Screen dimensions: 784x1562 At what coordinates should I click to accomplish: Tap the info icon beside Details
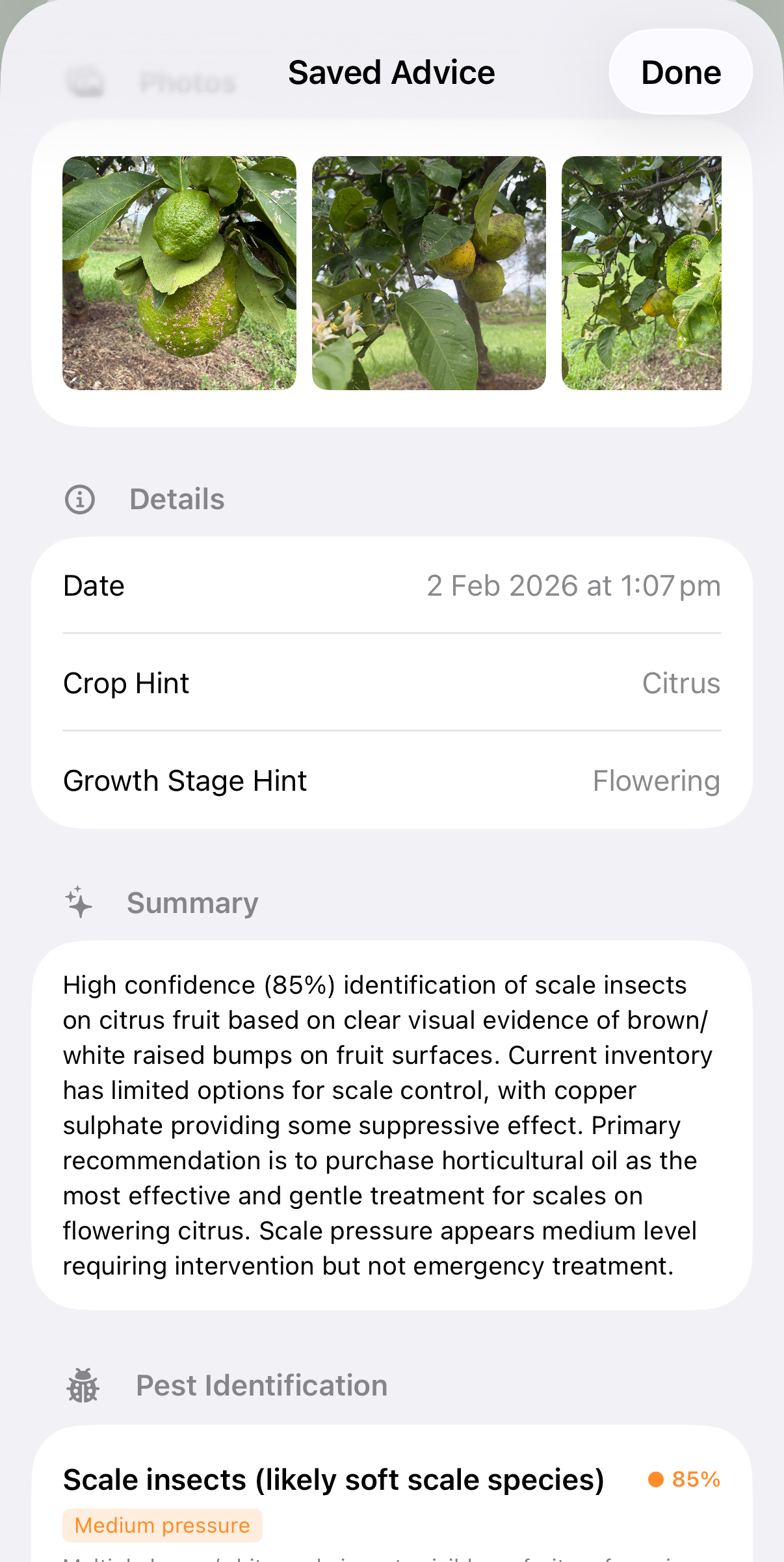pos(79,499)
